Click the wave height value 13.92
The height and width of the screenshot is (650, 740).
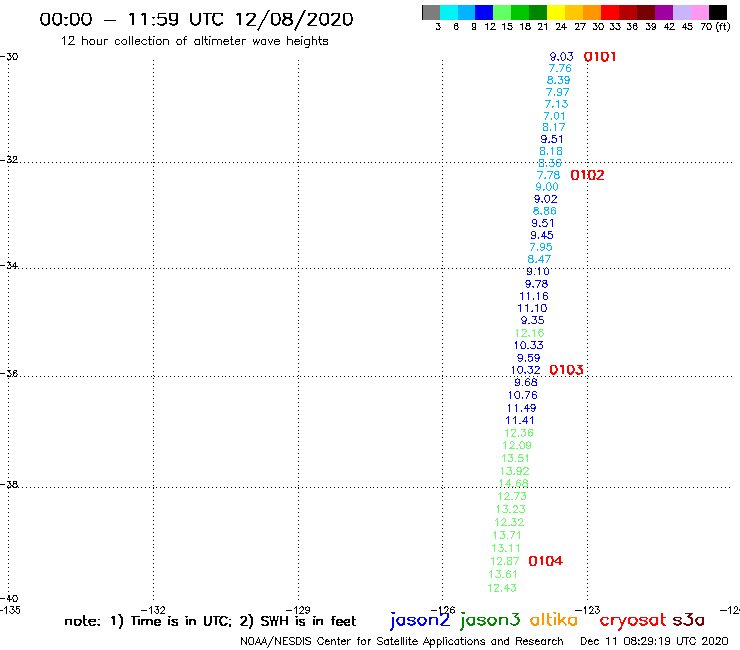pyautogui.click(x=514, y=471)
